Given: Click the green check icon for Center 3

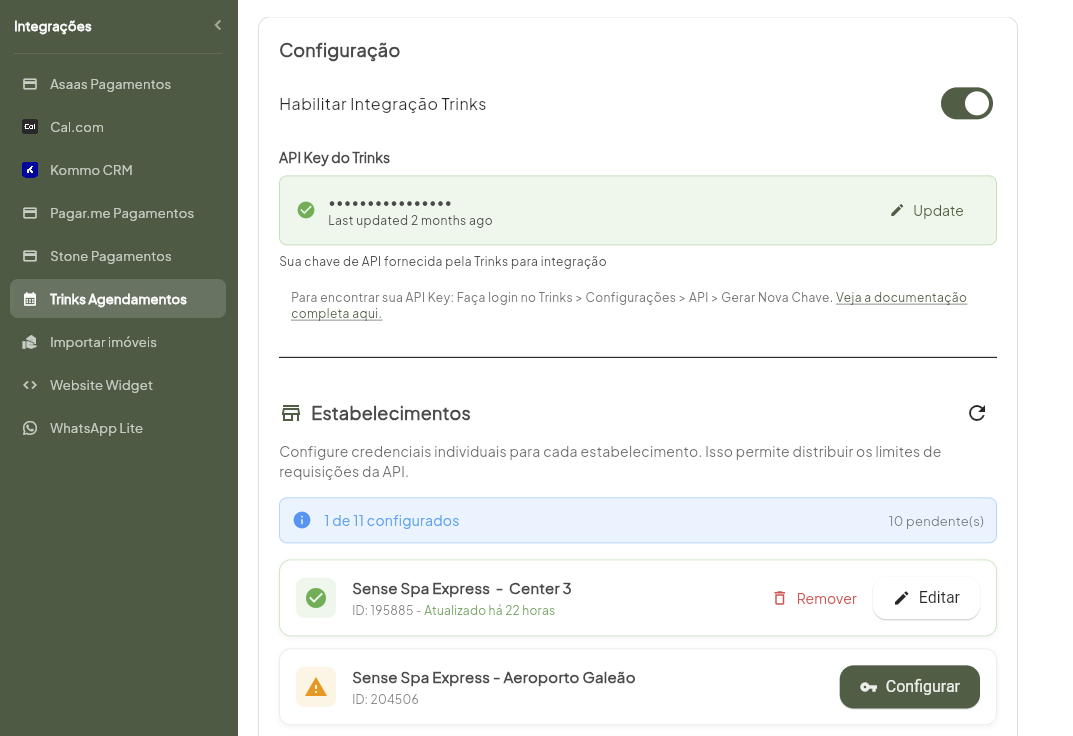Looking at the screenshot, I should pyautogui.click(x=316, y=598).
